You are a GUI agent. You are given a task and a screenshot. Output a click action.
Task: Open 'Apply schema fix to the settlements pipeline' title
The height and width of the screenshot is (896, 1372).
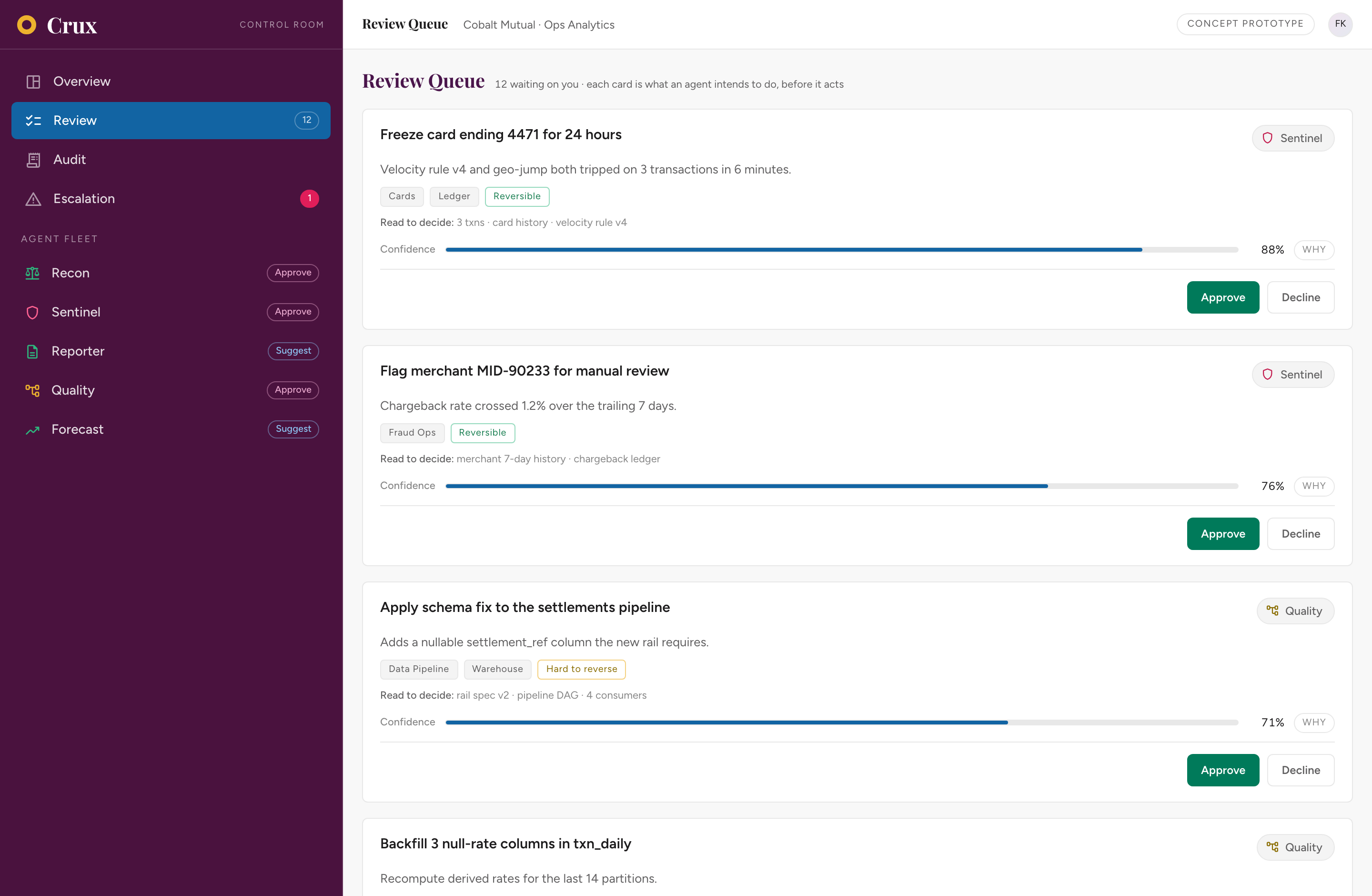[x=525, y=607]
